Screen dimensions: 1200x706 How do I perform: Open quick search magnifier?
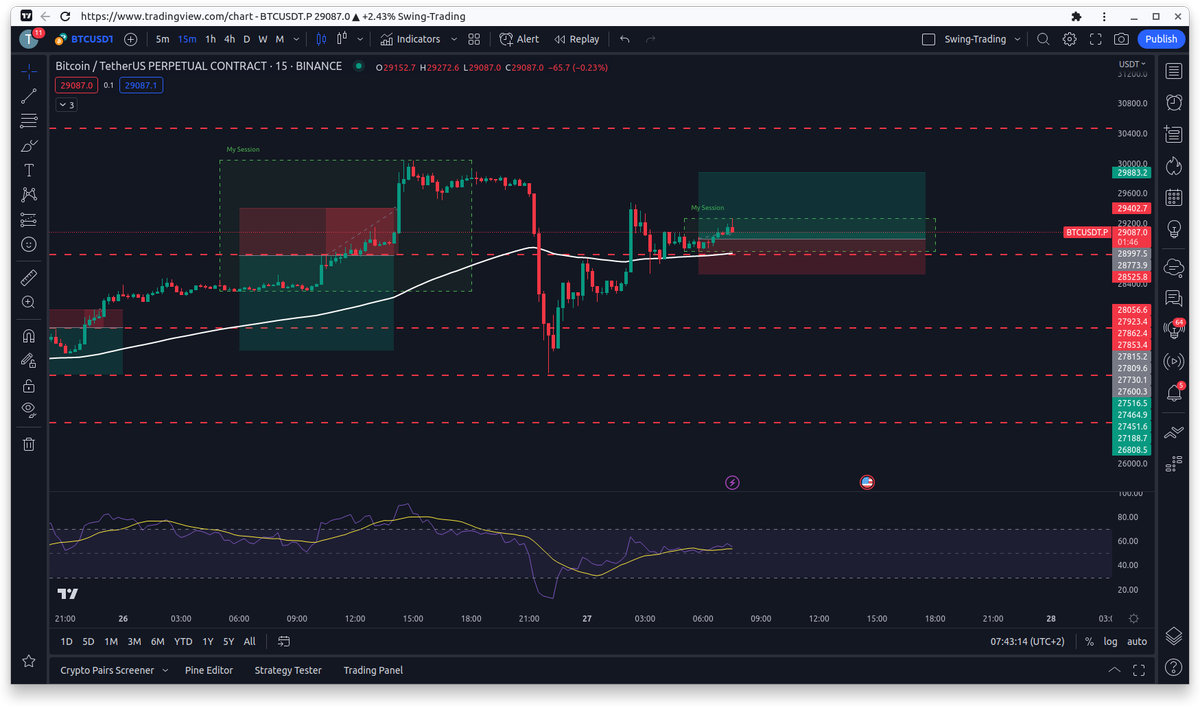(x=1043, y=39)
